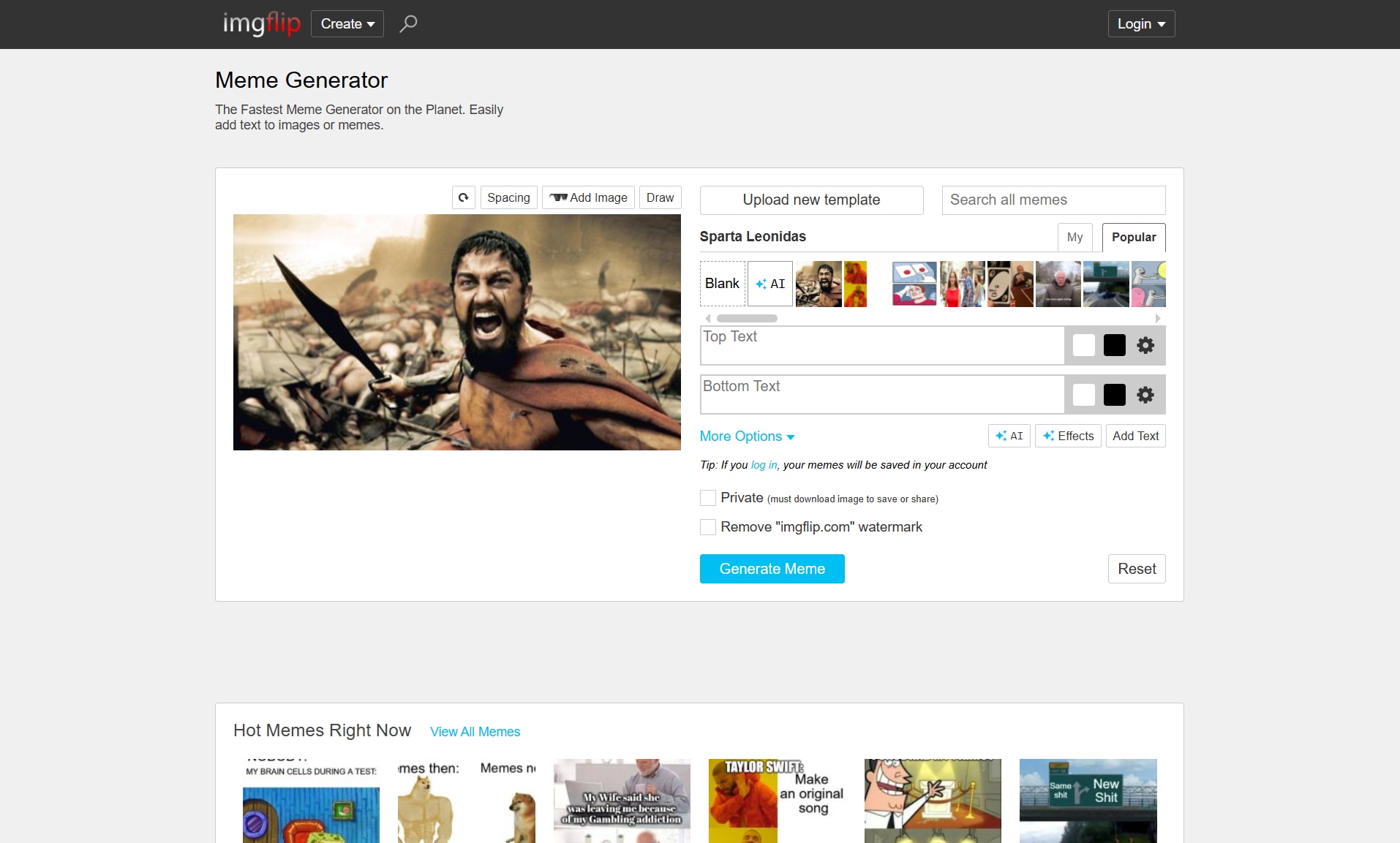Click the AI template button with sparkle

770,284
